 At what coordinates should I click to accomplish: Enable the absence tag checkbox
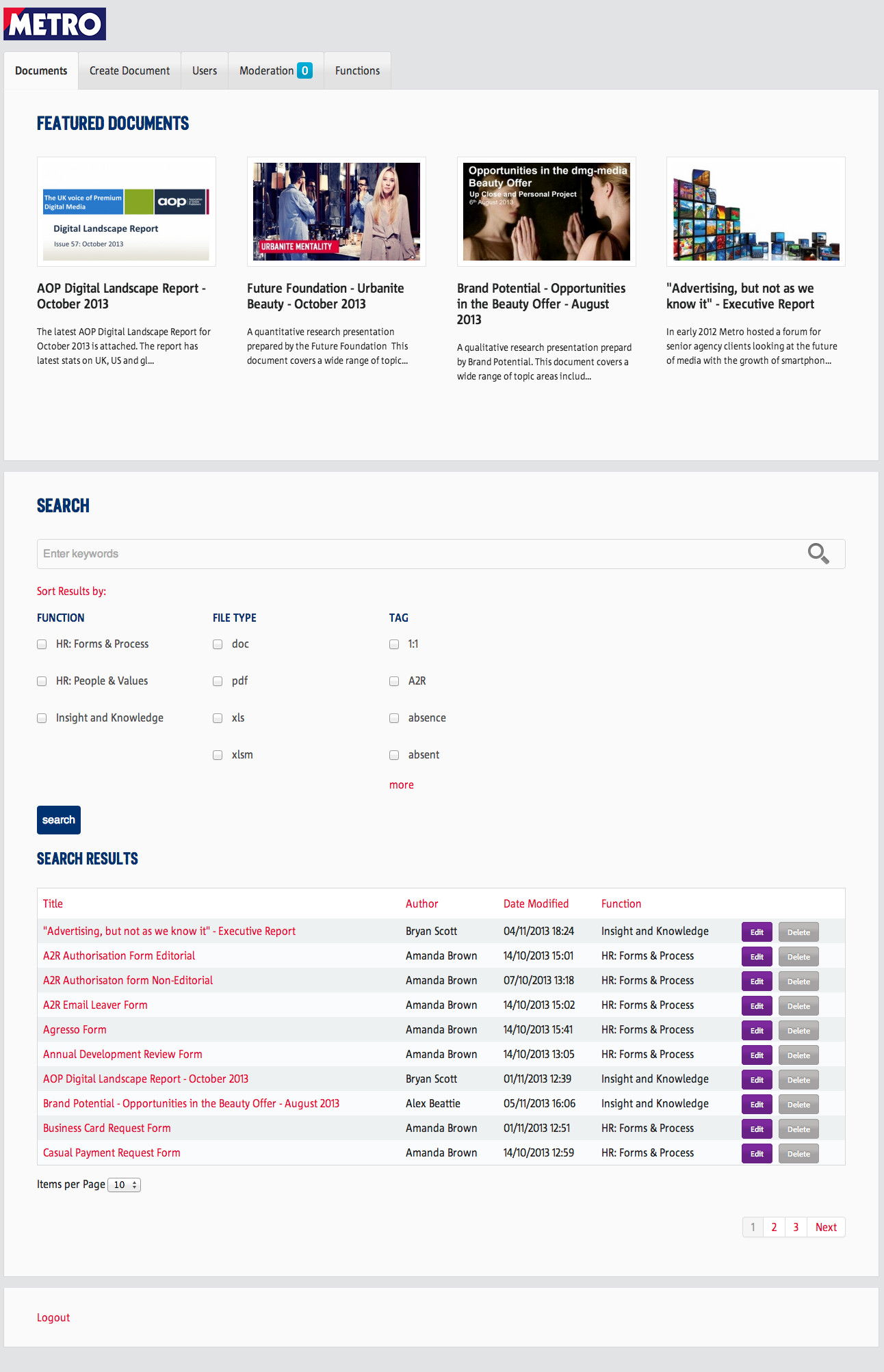coord(394,718)
